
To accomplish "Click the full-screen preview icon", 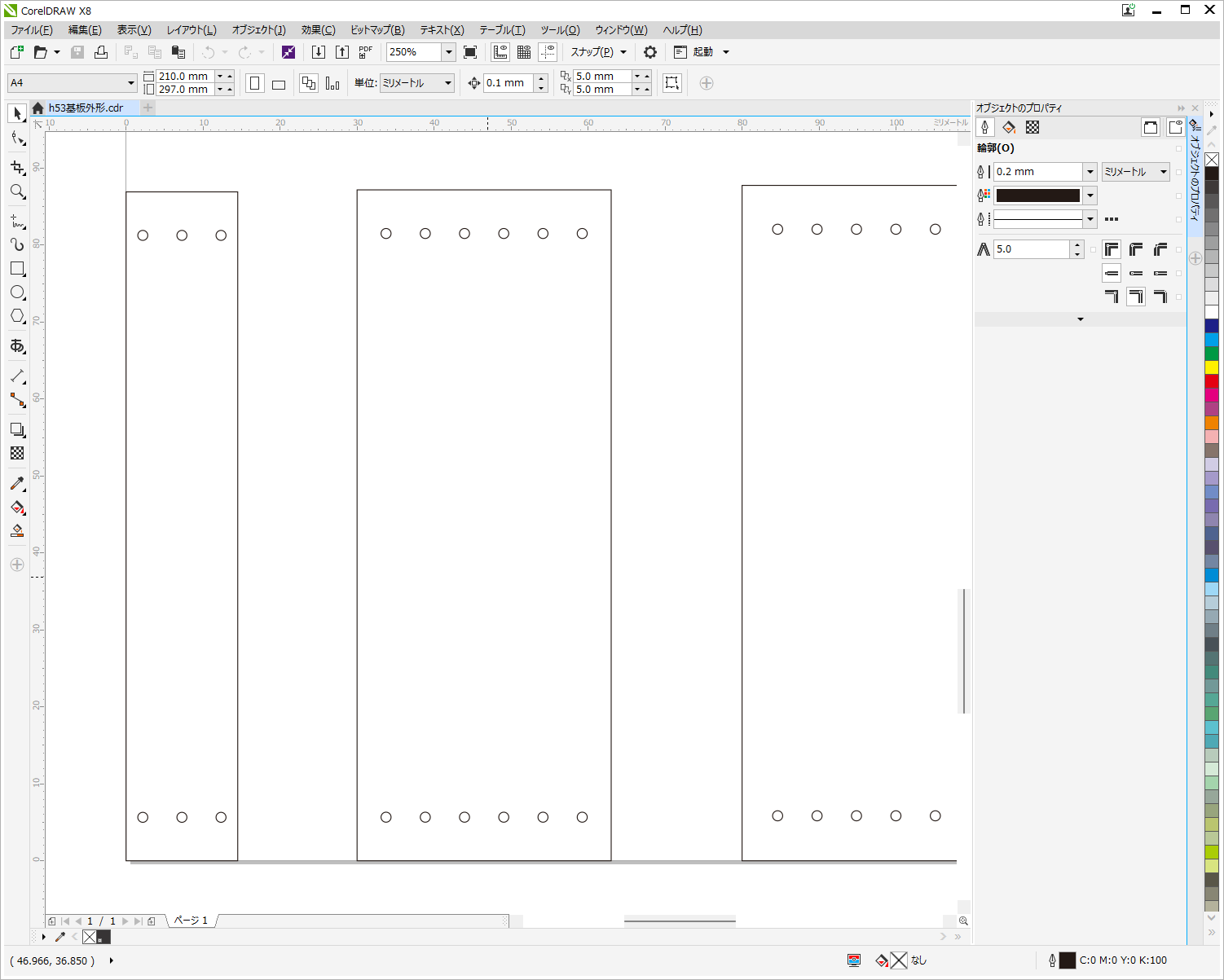I will point(470,52).
